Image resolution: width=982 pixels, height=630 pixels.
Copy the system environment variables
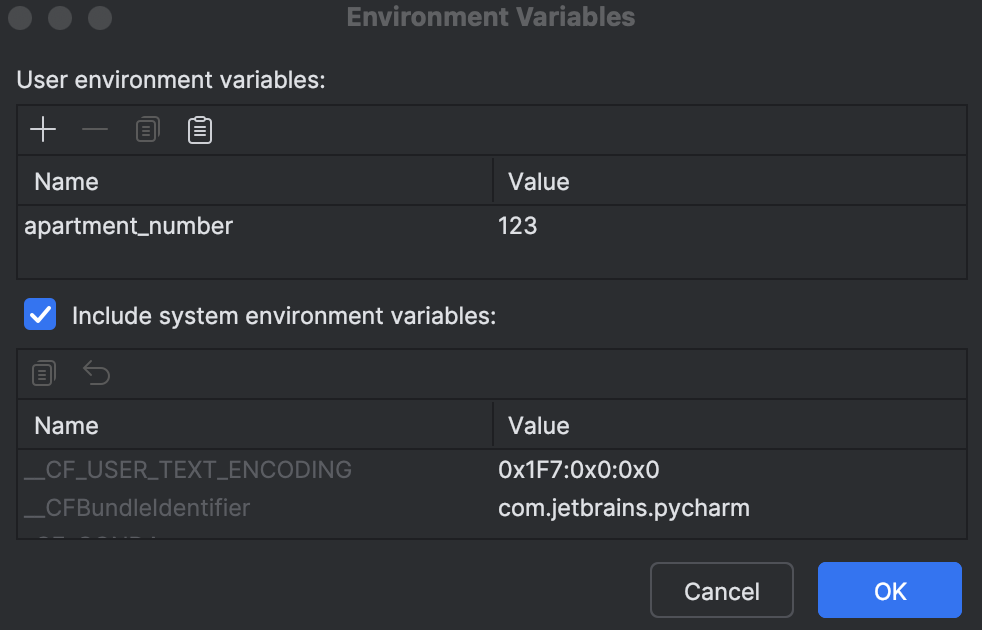pos(43,372)
